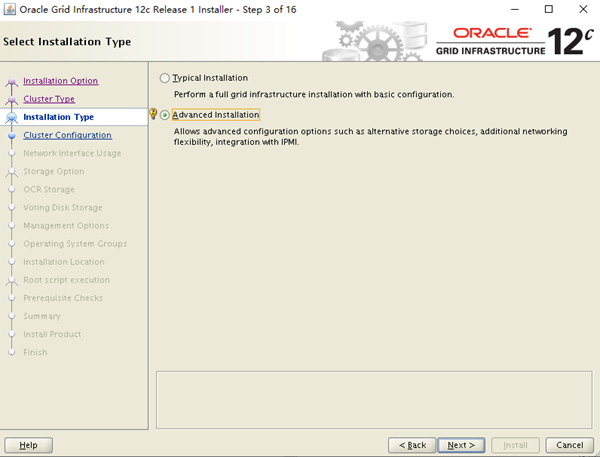Click the Help button
This screenshot has width=600, height=457.
(x=28, y=445)
